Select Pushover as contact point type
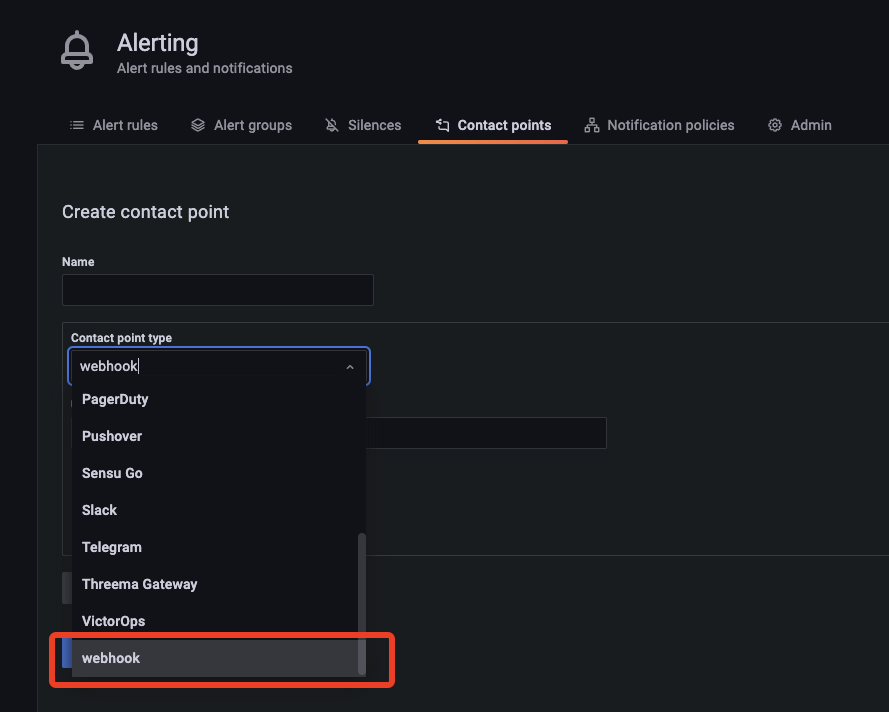Image resolution: width=889 pixels, height=712 pixels. (111, 436)
